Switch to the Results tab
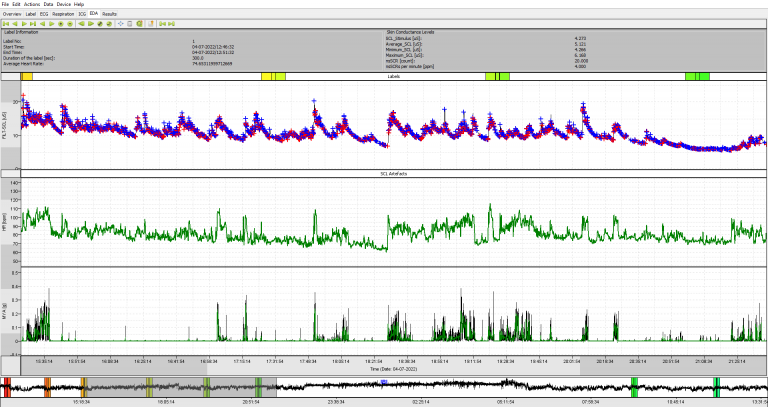 coord(109,14)
